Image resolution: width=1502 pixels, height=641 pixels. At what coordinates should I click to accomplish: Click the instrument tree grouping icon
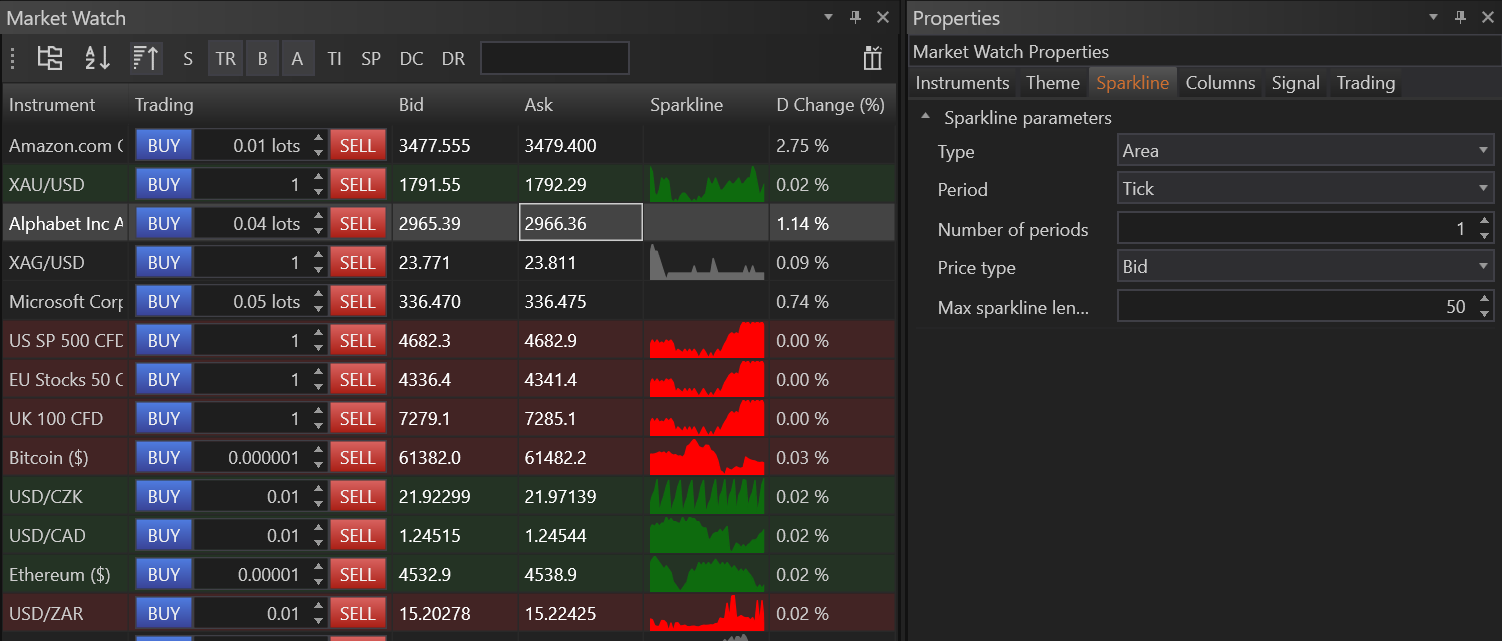(x=50, y=59)
